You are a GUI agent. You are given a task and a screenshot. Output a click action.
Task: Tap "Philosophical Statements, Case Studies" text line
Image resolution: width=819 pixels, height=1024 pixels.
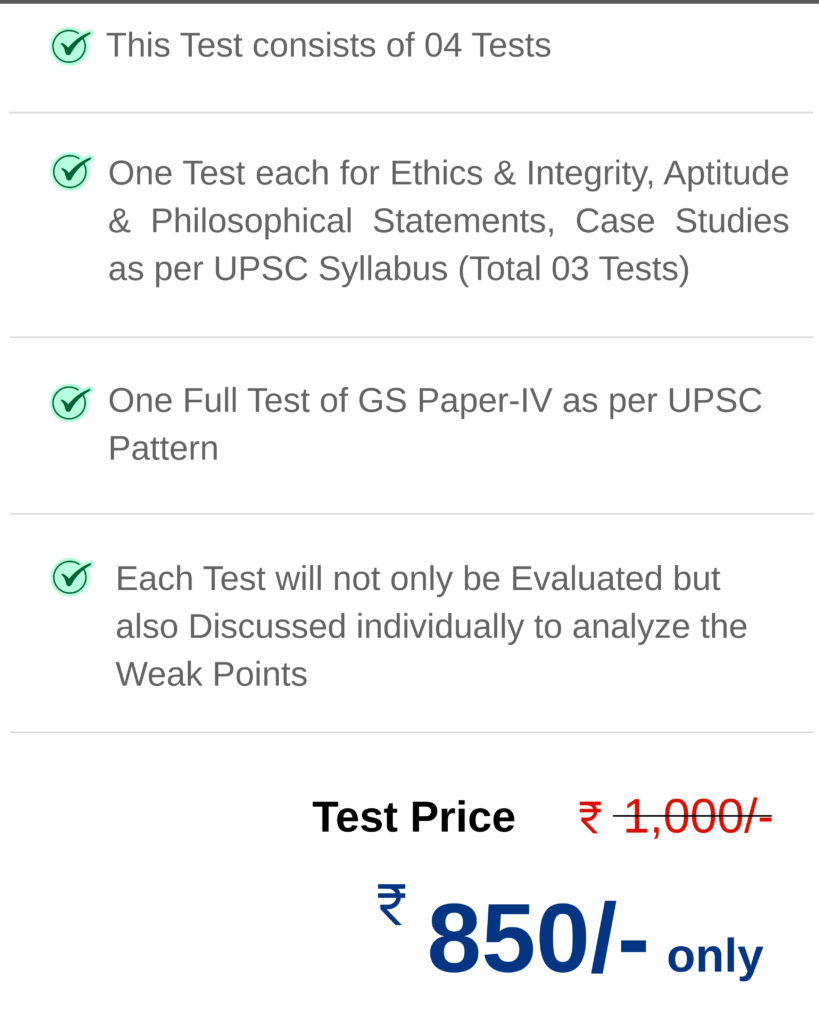[x=448, y=221]
